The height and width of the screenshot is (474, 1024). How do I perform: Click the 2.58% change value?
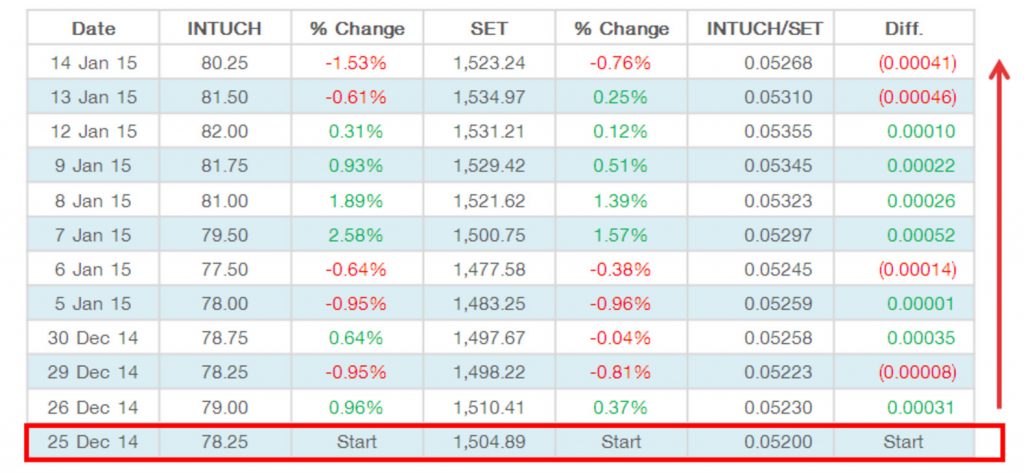(356, 235)
